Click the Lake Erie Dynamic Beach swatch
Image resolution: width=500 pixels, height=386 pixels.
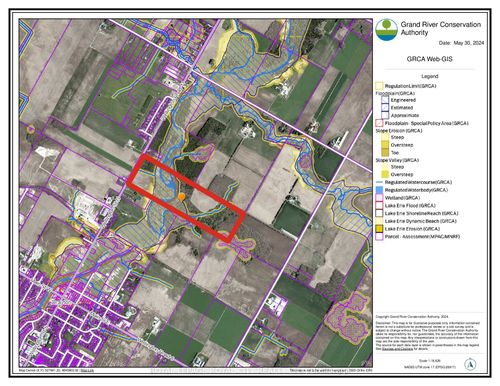[380, 221]
